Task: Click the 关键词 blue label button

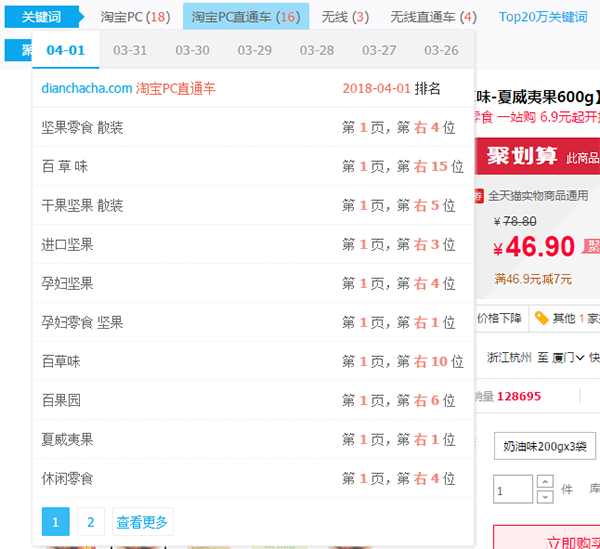Action: [41, 17]
